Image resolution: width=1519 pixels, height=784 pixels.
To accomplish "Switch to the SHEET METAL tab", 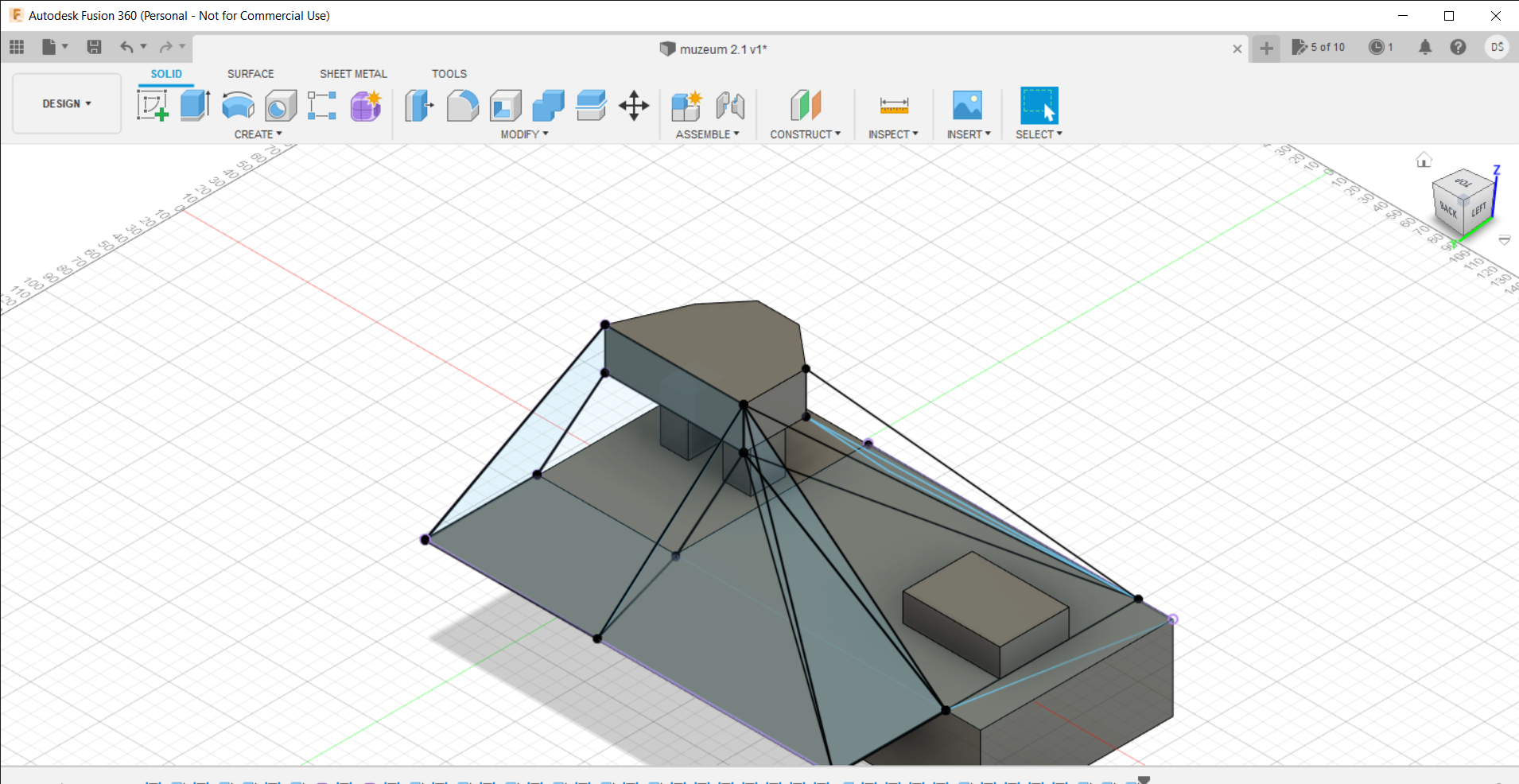I will click(x=353, y=74).
